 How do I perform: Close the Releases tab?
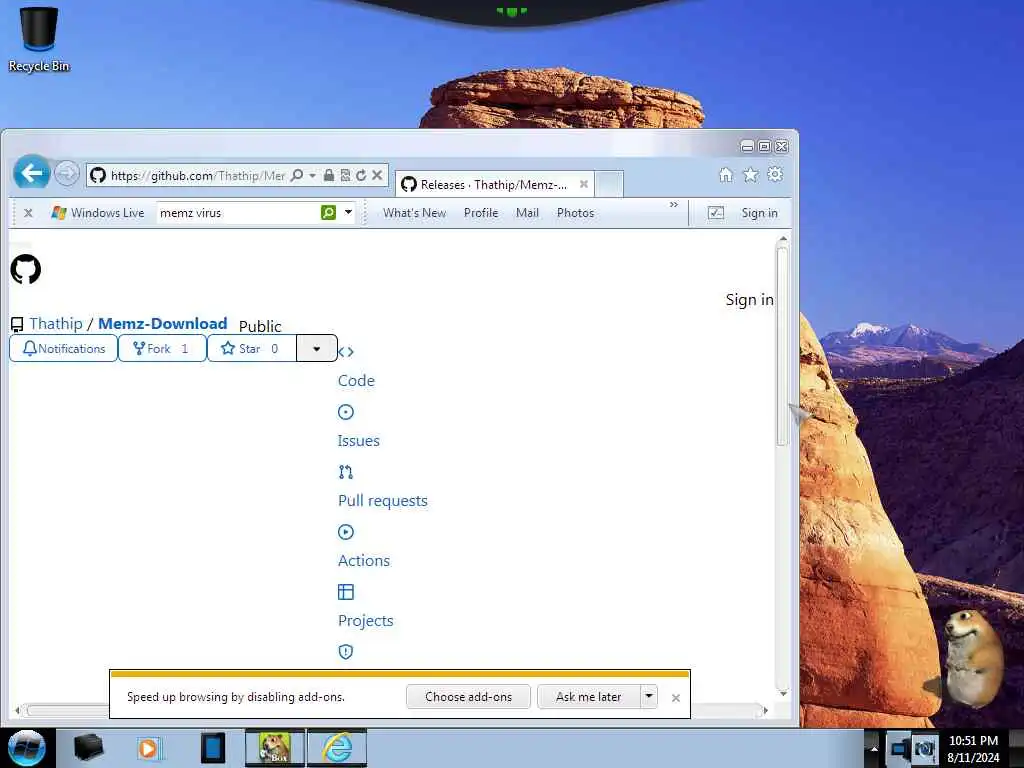click(584, 184)
